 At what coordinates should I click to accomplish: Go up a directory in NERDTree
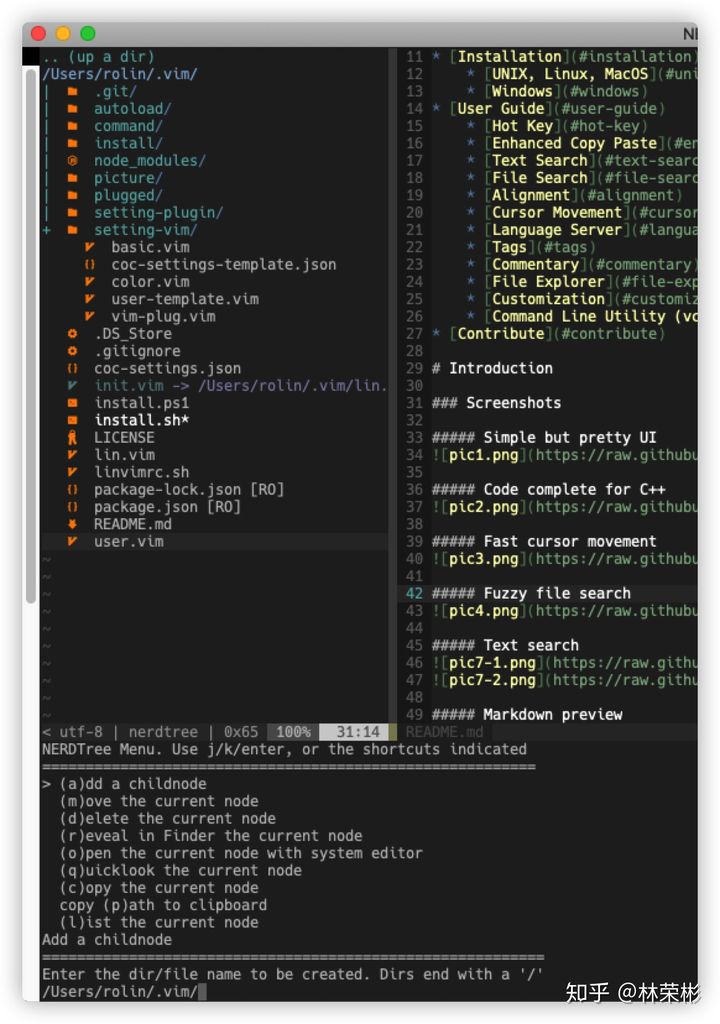[98, 57]
